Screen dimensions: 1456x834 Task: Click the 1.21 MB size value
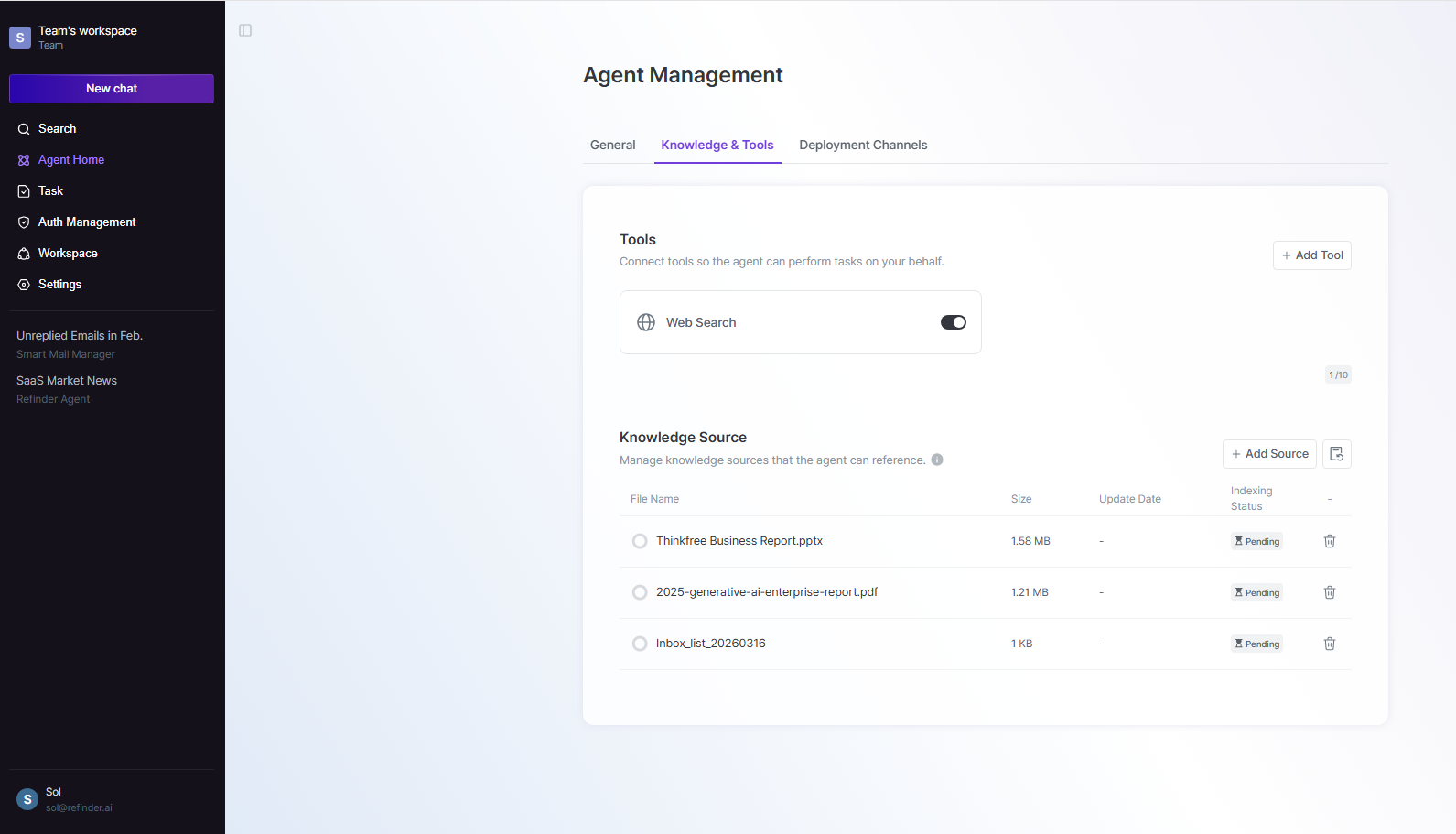tap(1030, 592)
